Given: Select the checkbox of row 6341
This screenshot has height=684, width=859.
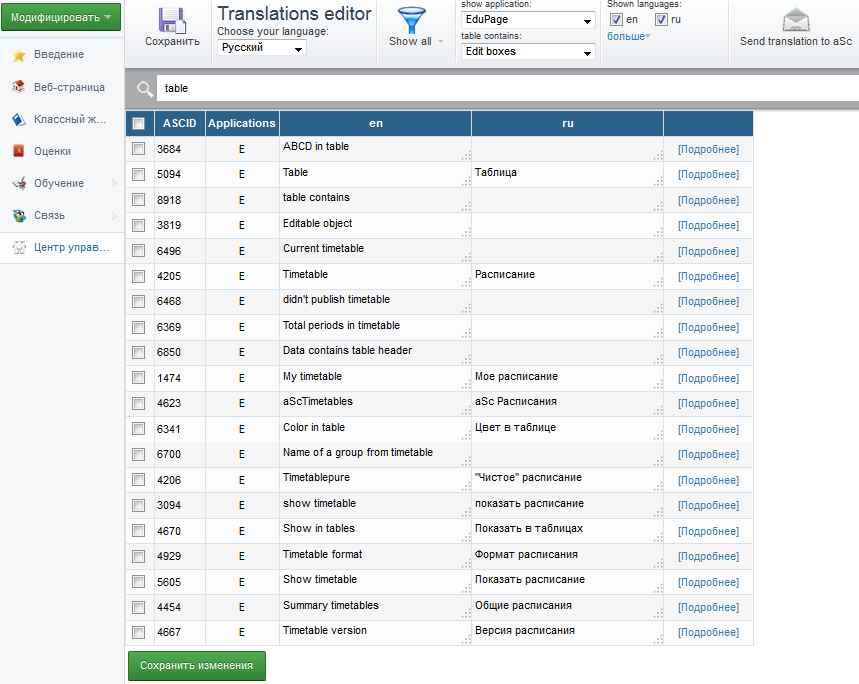Looking at the screenshot, I should coord(139,428).
